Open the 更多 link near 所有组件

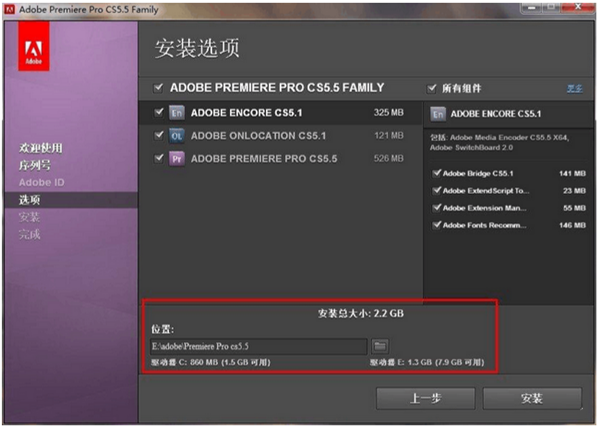click(x=574, y=89)
